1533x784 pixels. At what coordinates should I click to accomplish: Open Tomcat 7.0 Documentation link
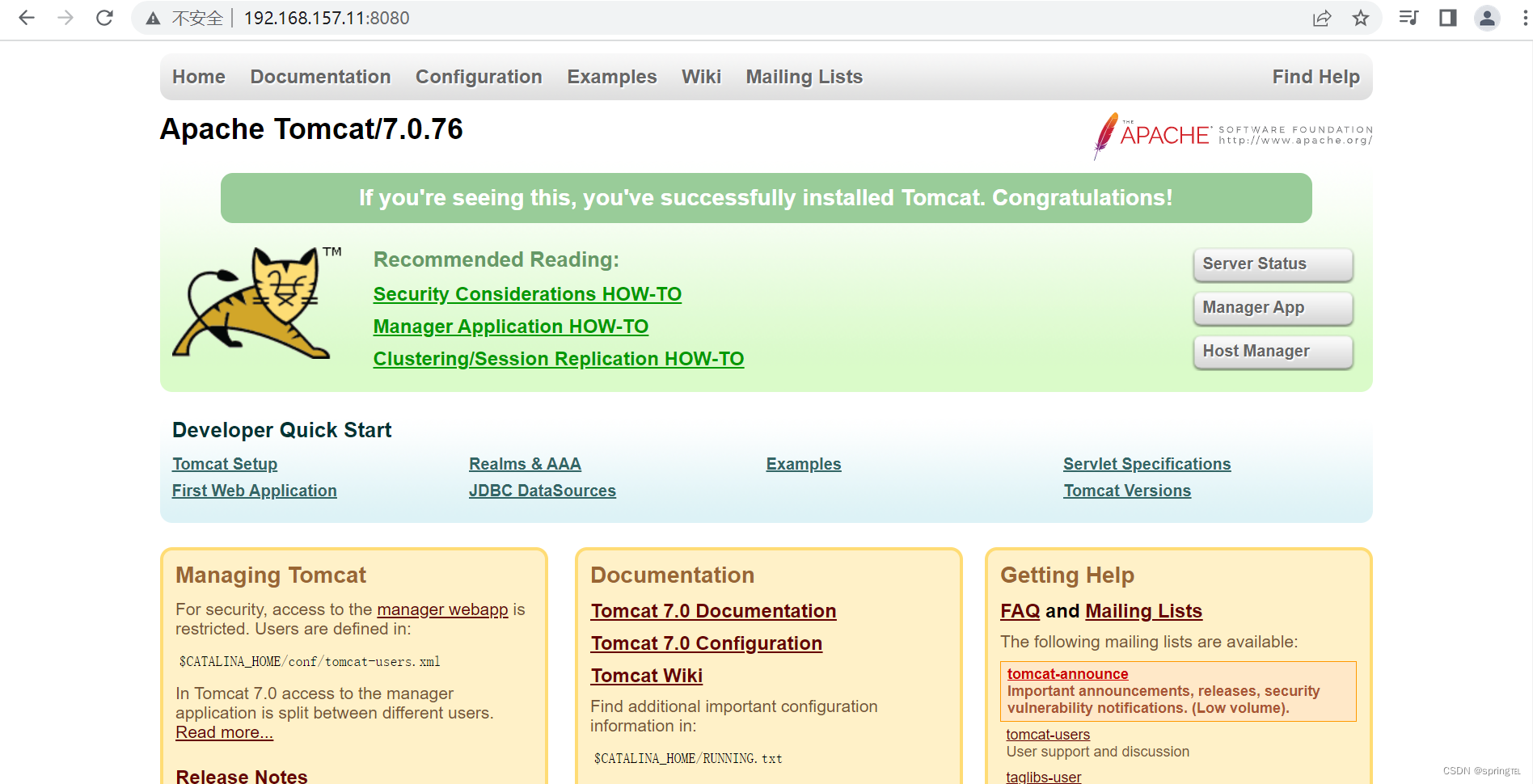713,611
